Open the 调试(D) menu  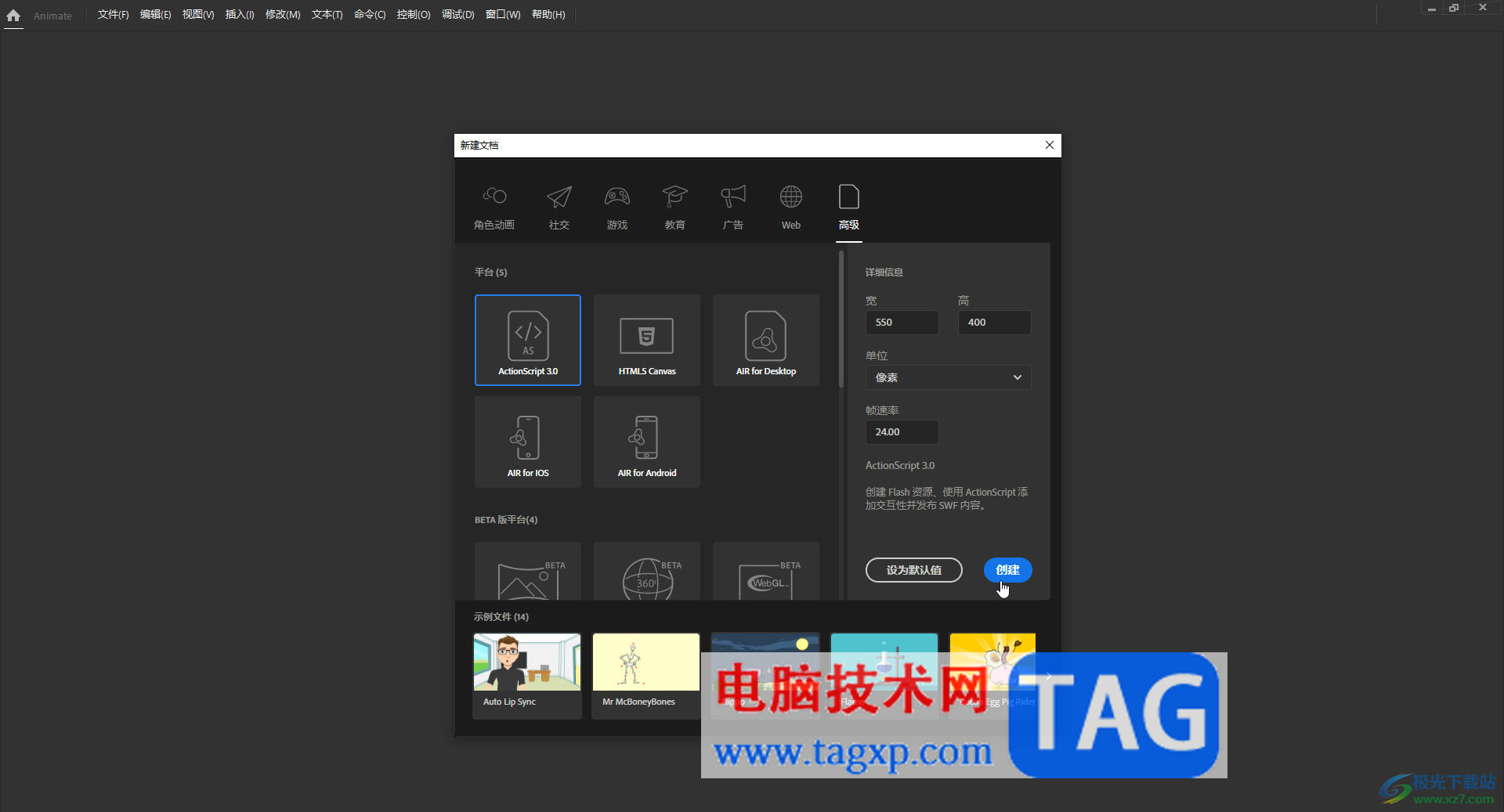(x=457, y=15)
